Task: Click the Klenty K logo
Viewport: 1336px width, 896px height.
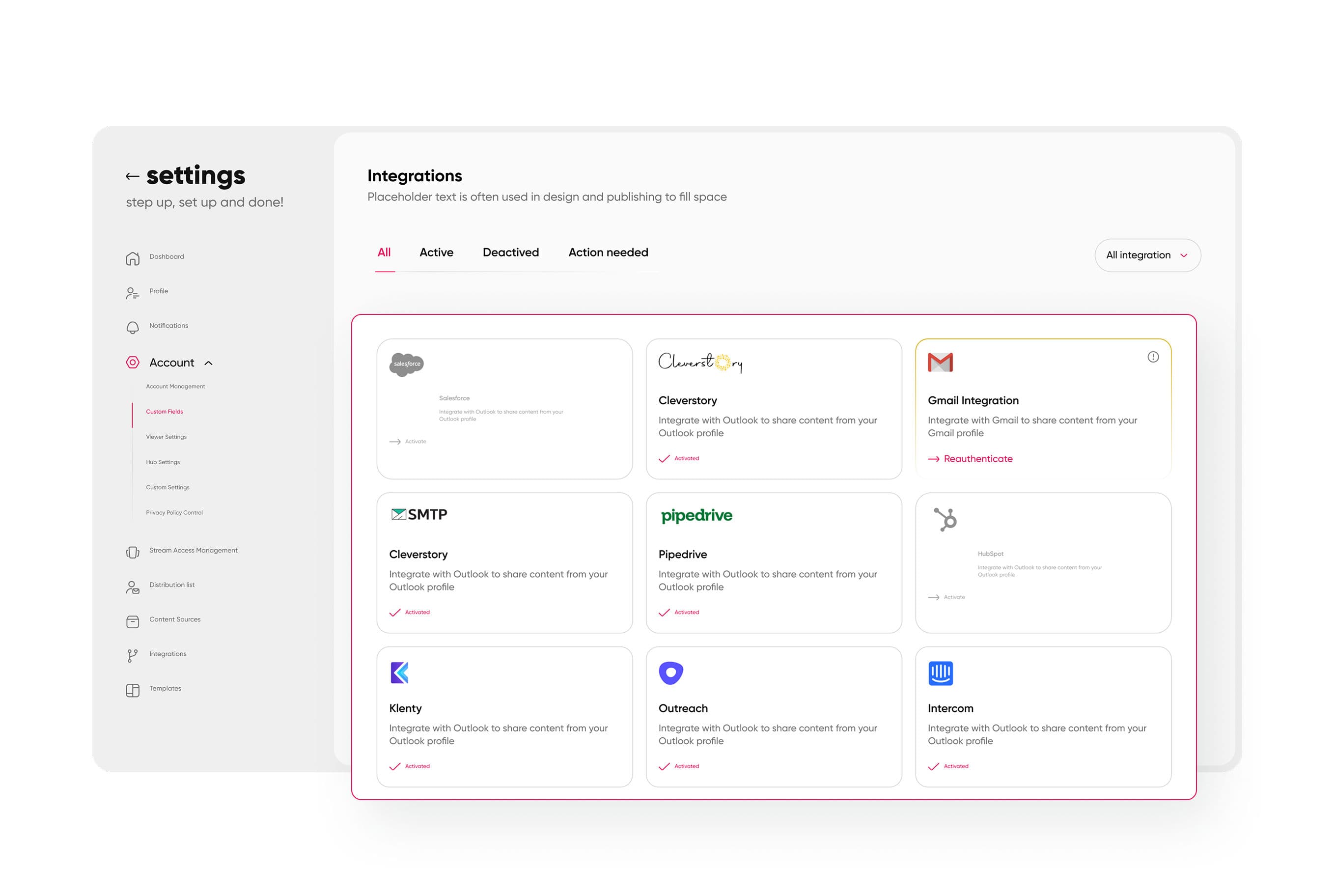Action: pos(399,672)
